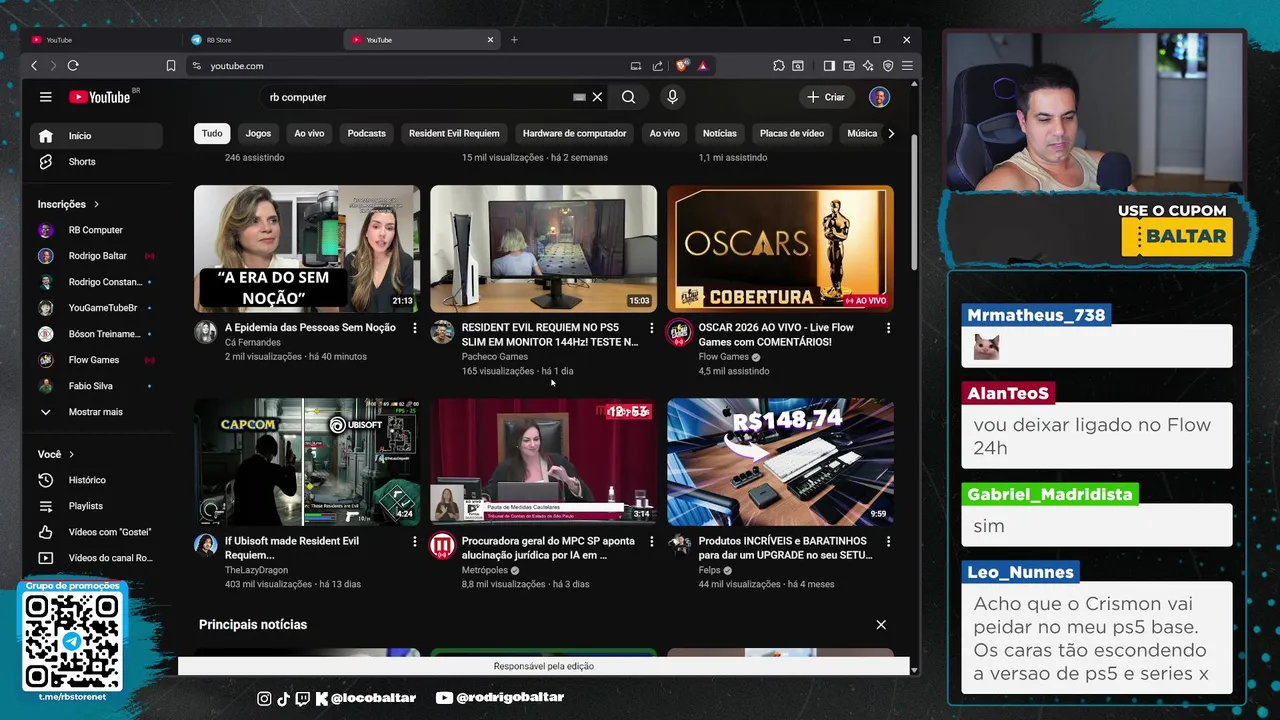Open the account avatar menu
1280x720 pixels.
(x=879, y=97)
